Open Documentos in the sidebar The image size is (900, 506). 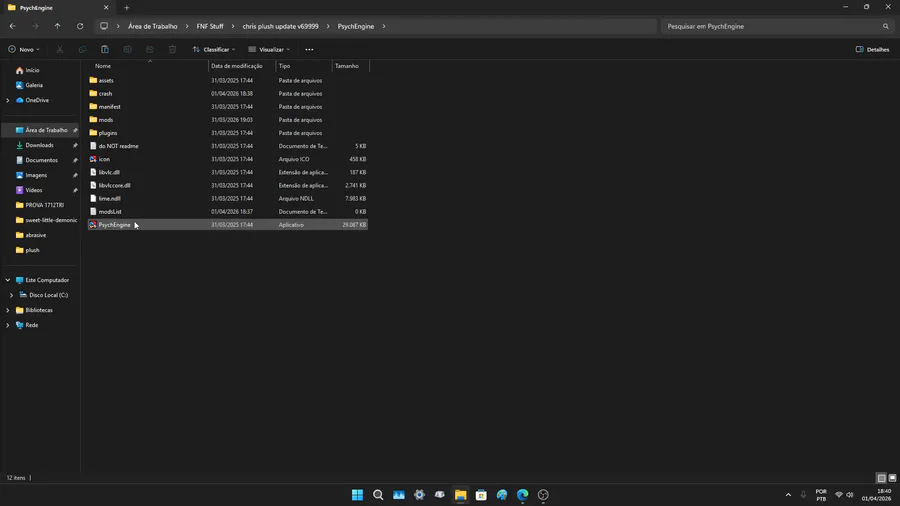click(40, 160)
